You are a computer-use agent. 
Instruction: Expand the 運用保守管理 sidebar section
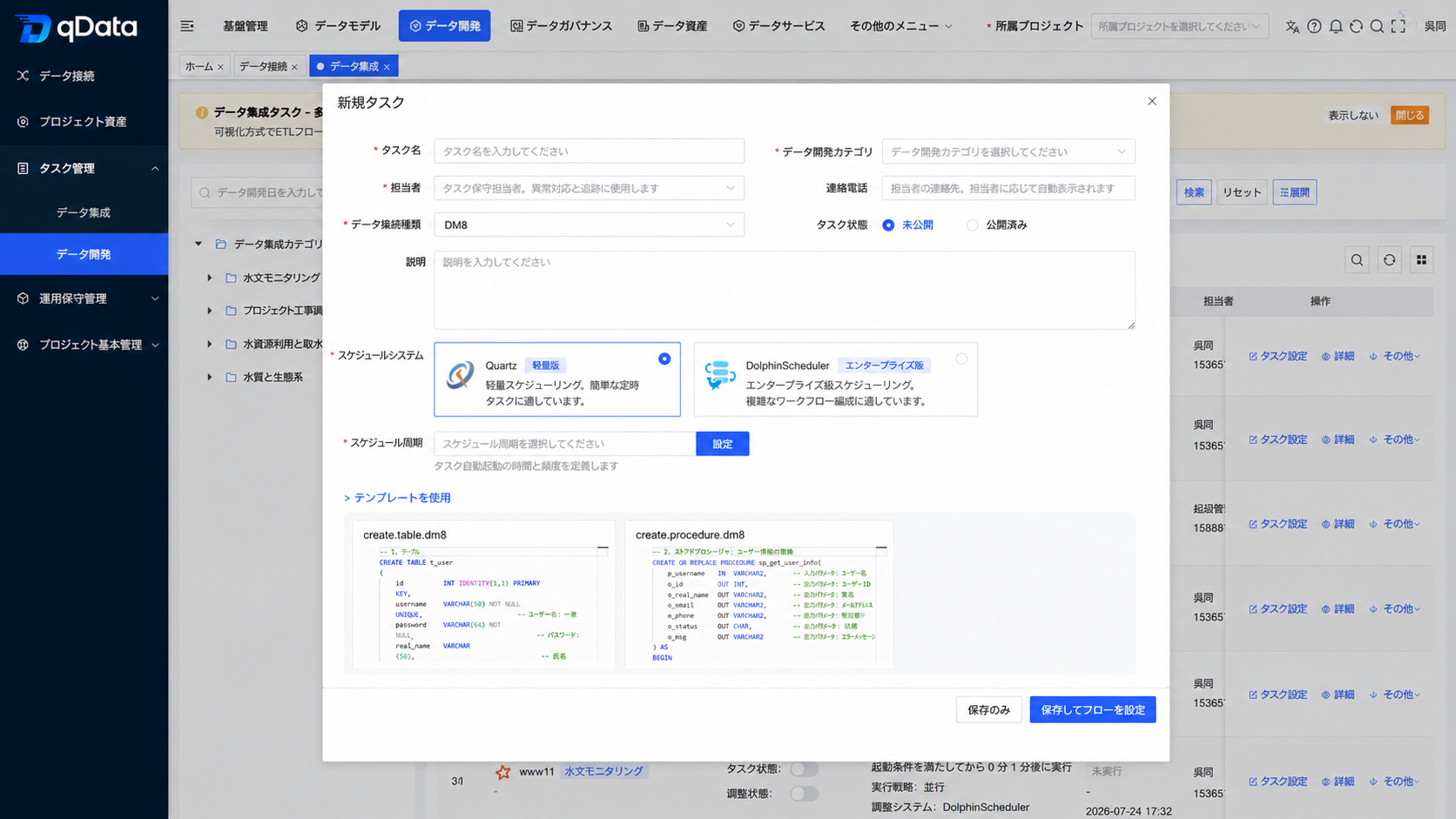pyautogui.click(x=155, y=299)
